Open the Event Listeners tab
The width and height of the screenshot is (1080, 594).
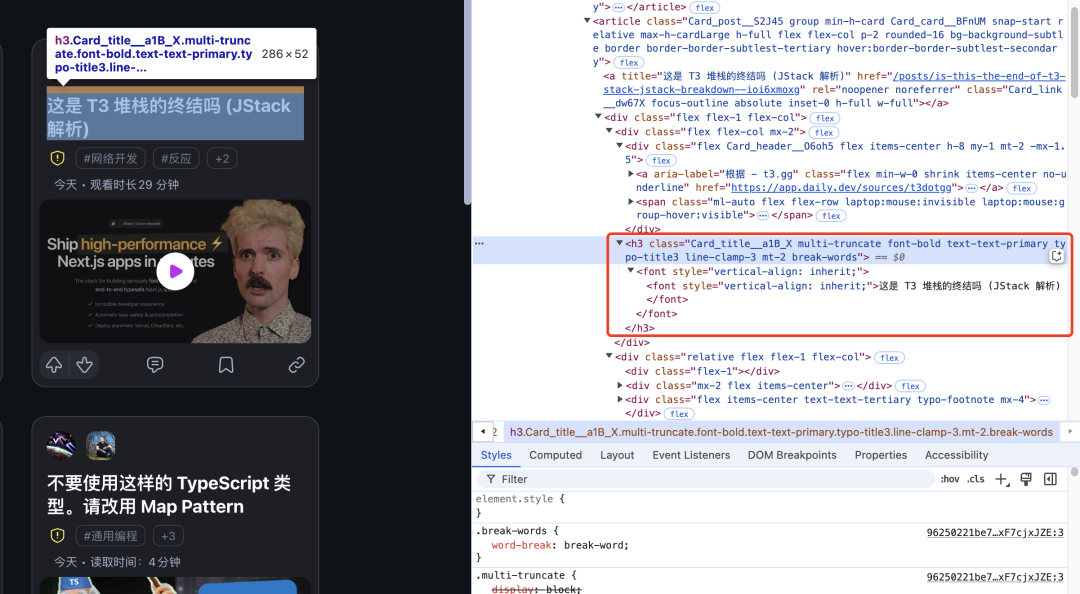coord(691,455)
